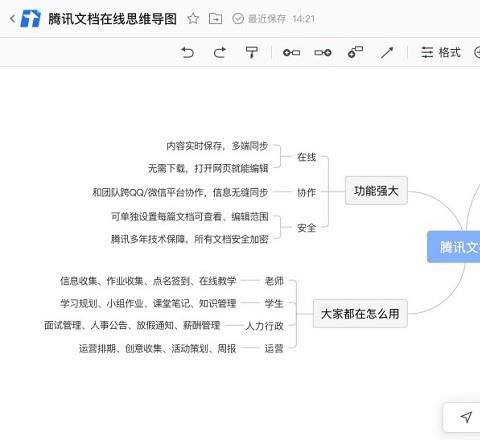Click the text 学习规划、小组作业、课堂笔记、知识管理

click(148, 304)
